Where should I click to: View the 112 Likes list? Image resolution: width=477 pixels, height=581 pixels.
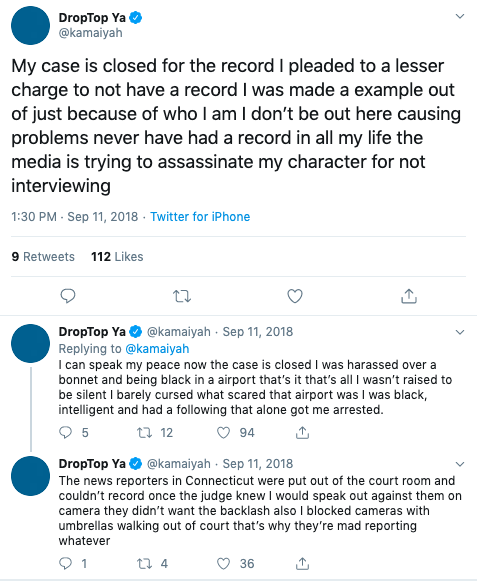click(117, 256)
